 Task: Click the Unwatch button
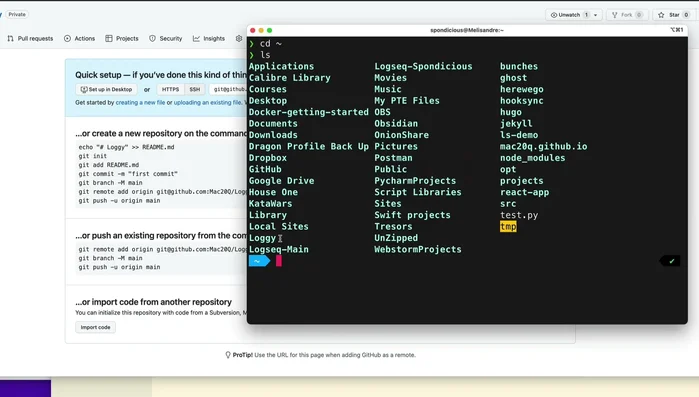[x=574, y=15]
